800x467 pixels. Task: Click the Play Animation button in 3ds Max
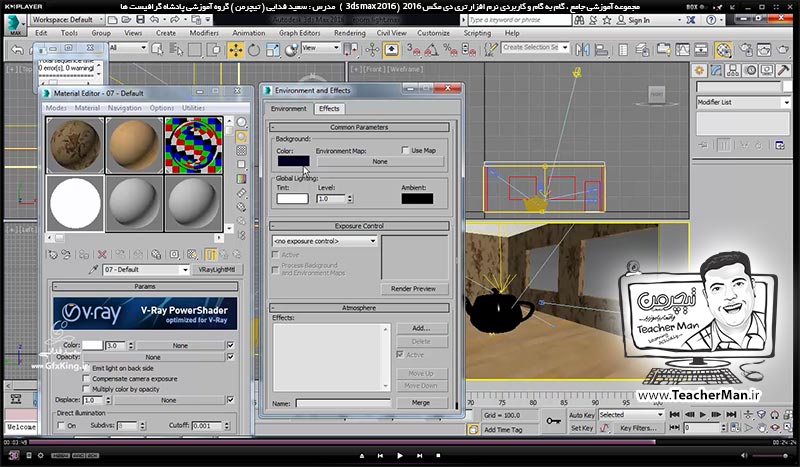703,414
